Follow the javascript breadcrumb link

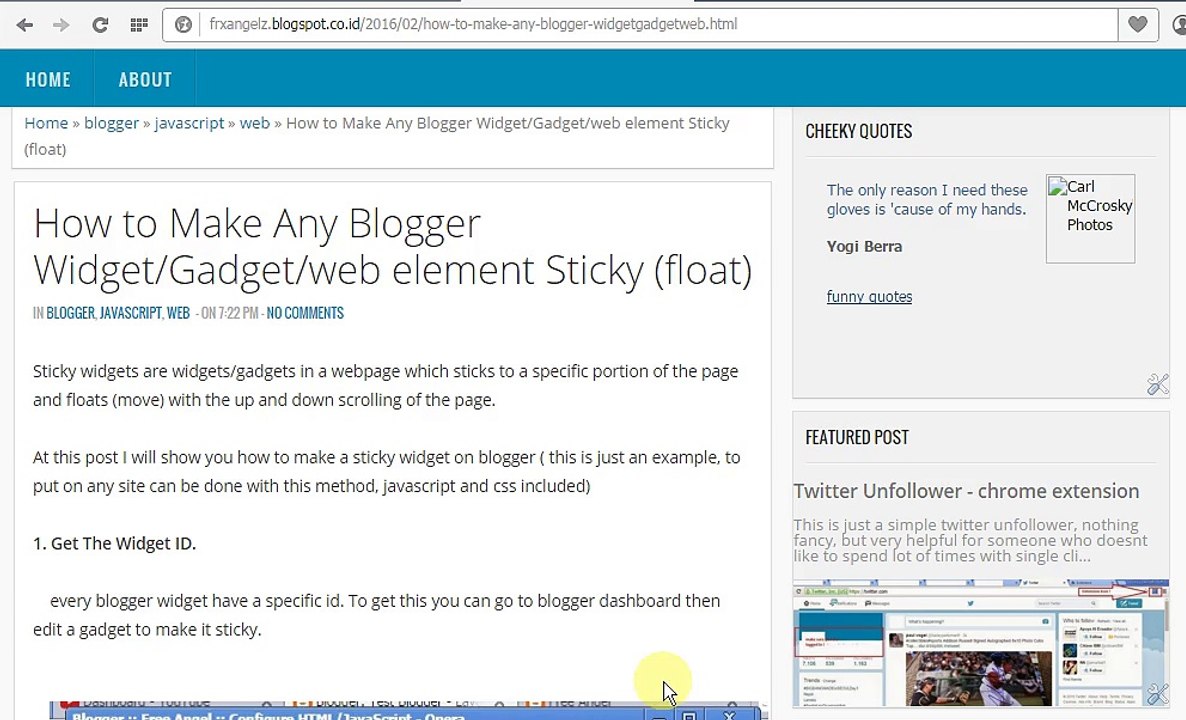189,123
